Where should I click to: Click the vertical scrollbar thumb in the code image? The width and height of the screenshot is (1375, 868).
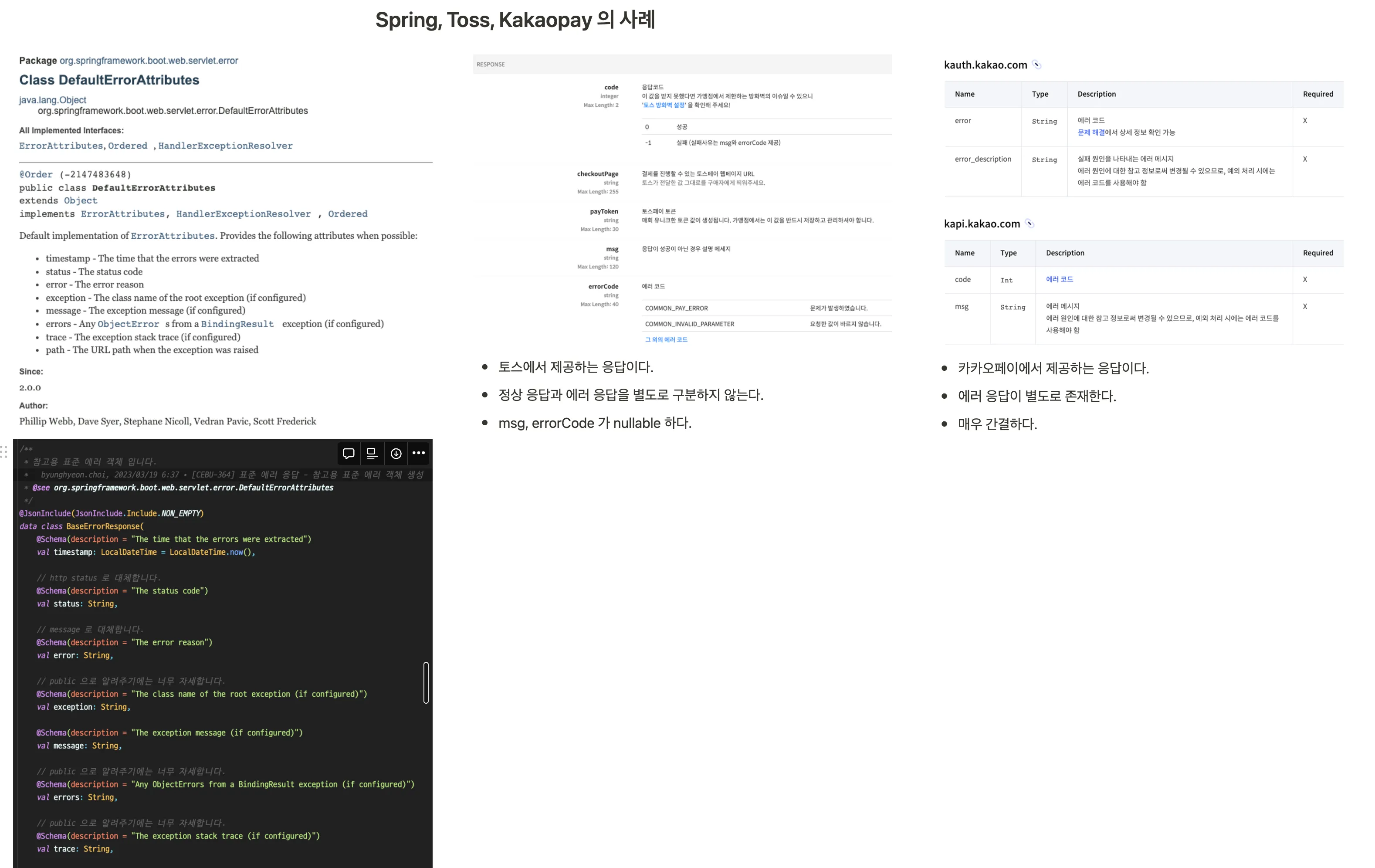tap(426, 683)
